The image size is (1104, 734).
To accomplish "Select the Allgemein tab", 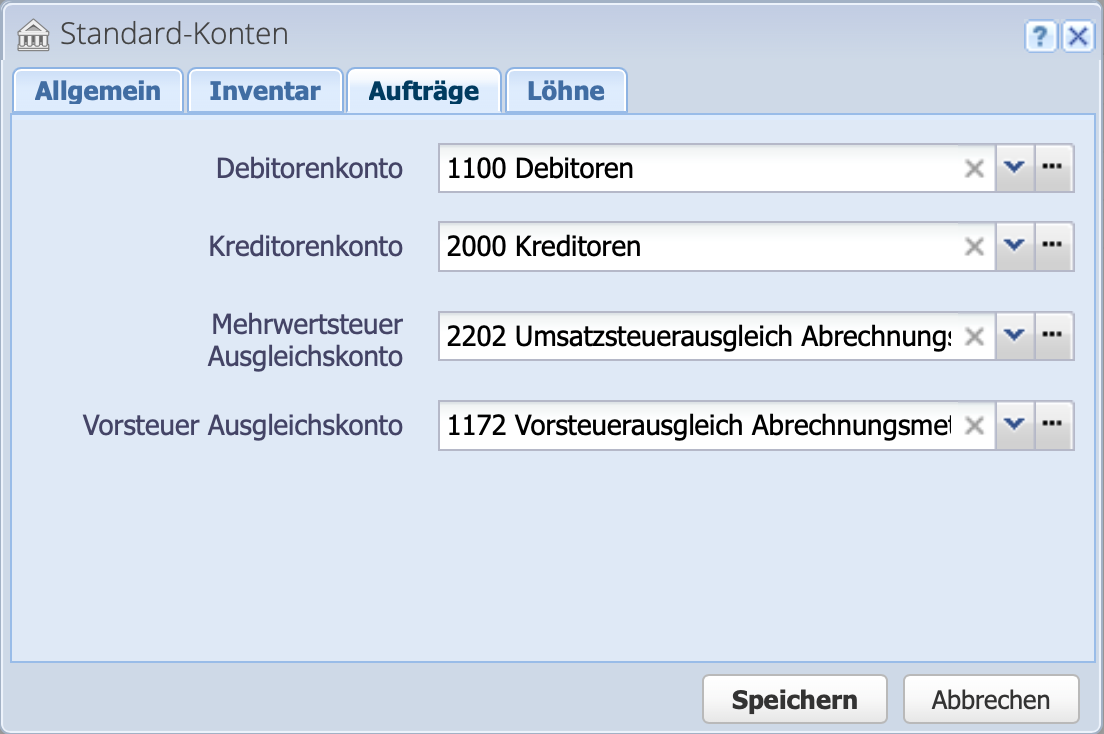I will point(97,90).
